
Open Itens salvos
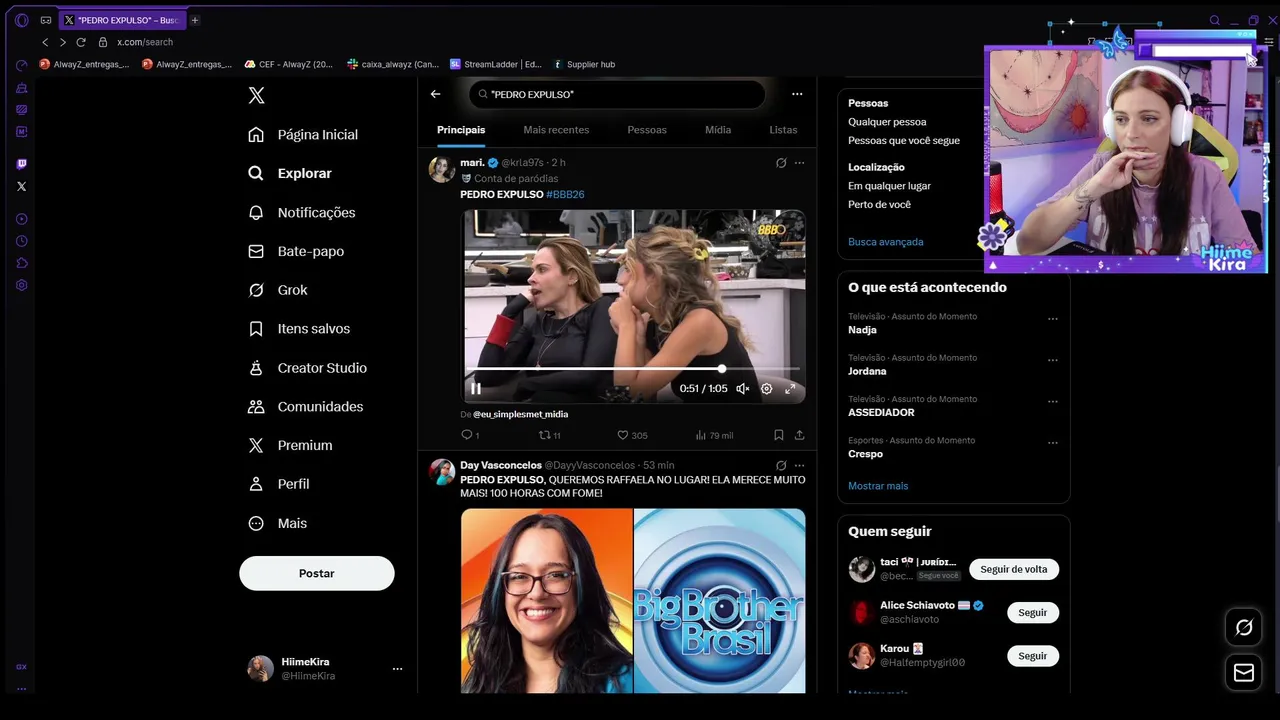(x=299, y=329)
